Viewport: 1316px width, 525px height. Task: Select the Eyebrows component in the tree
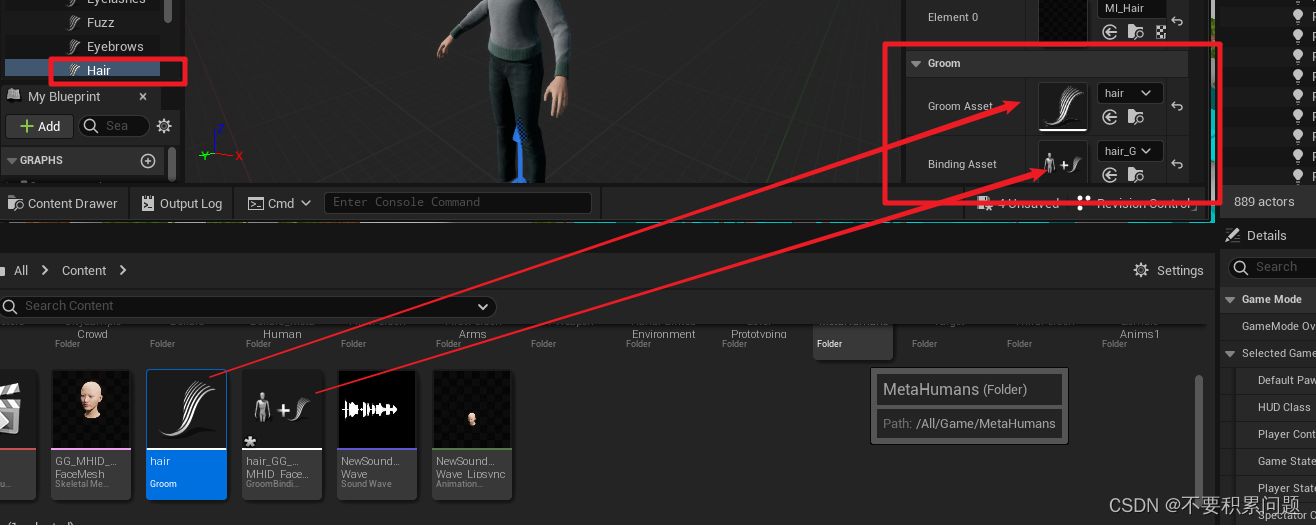click(x=114, y=46)
